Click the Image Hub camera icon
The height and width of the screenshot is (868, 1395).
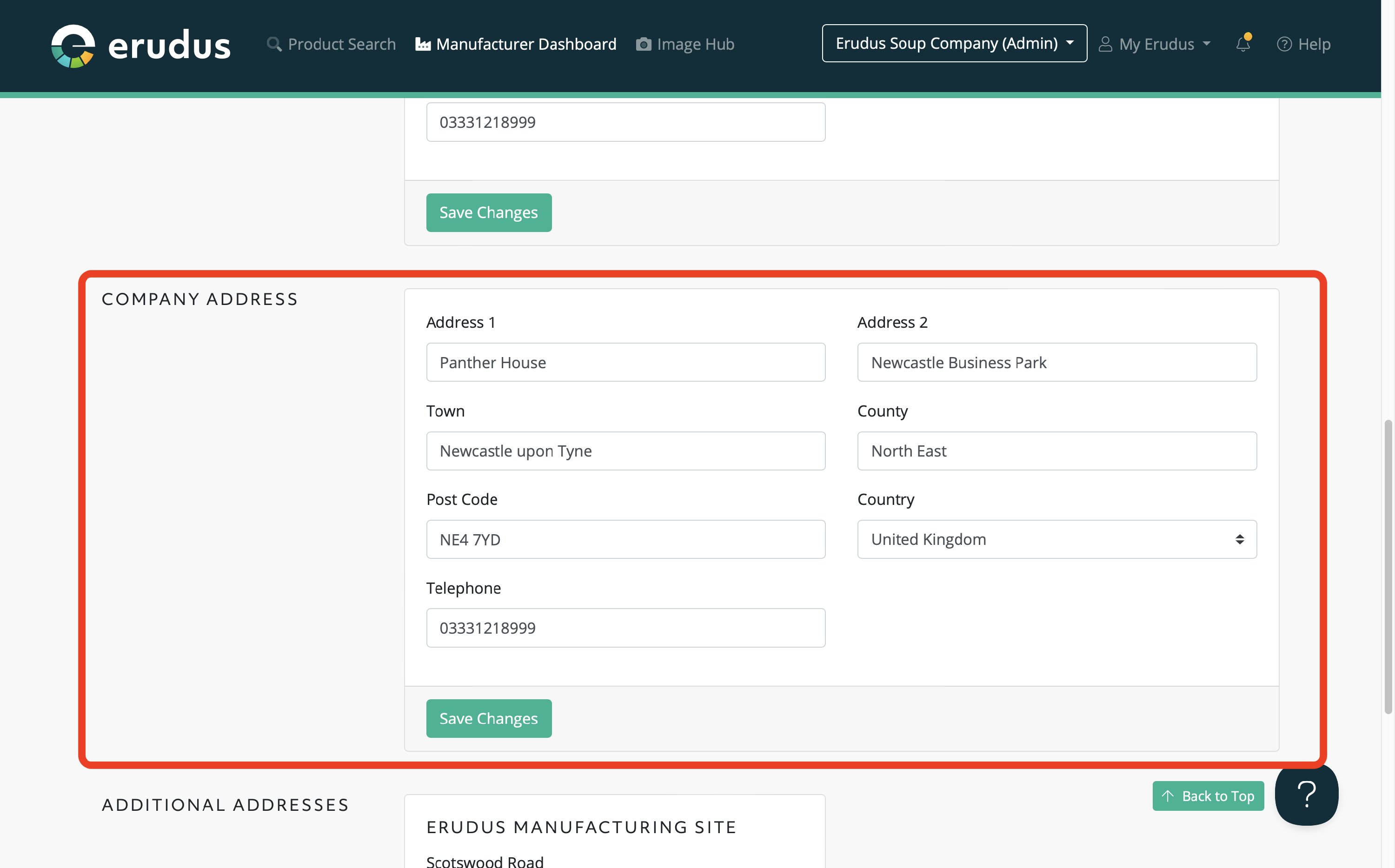644,44
